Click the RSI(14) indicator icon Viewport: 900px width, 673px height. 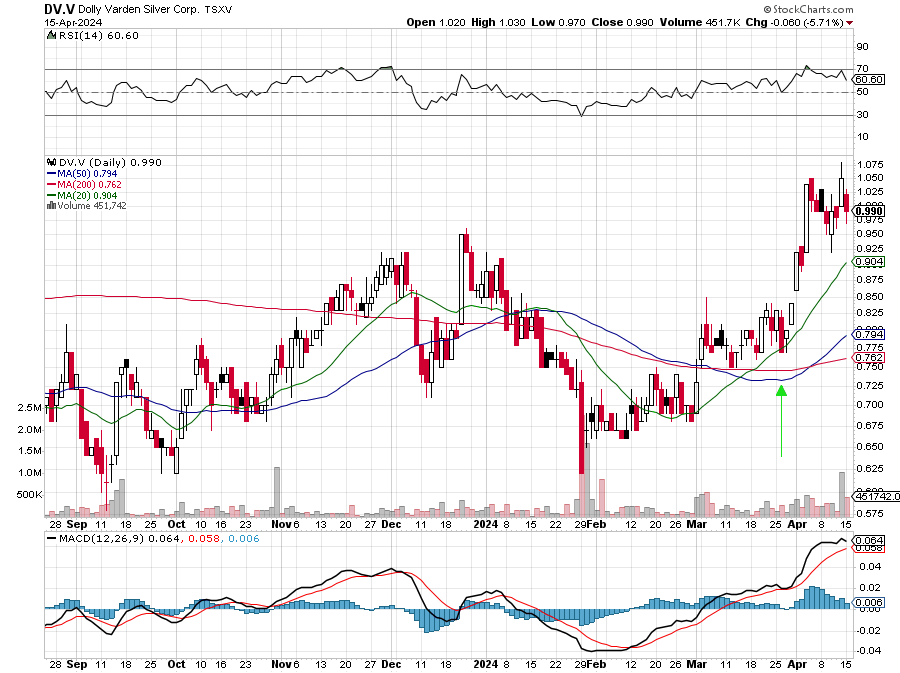click(x=51, y=36)
